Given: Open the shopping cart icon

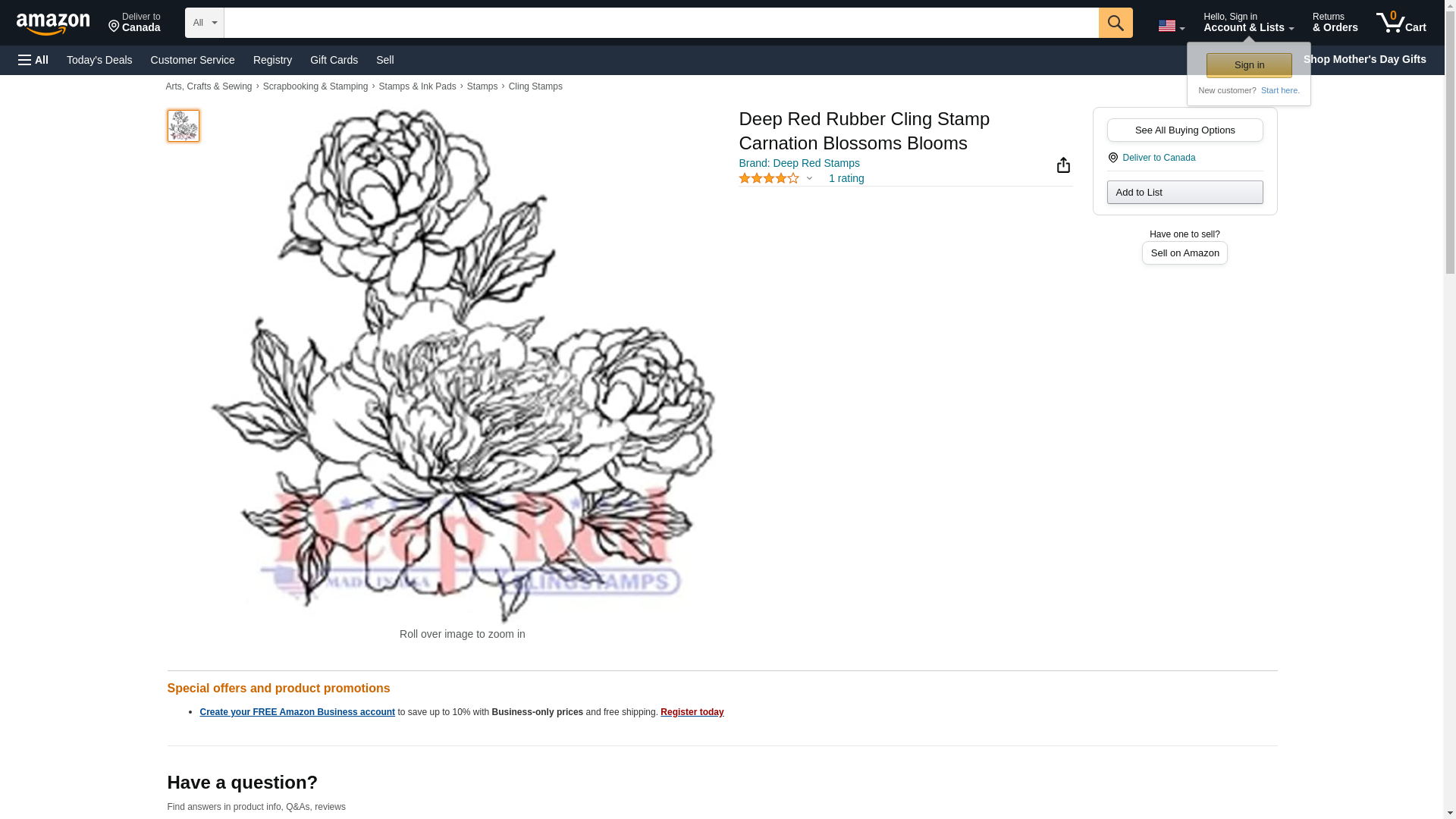Looking at the screenshot, I should coord(1401,23).
